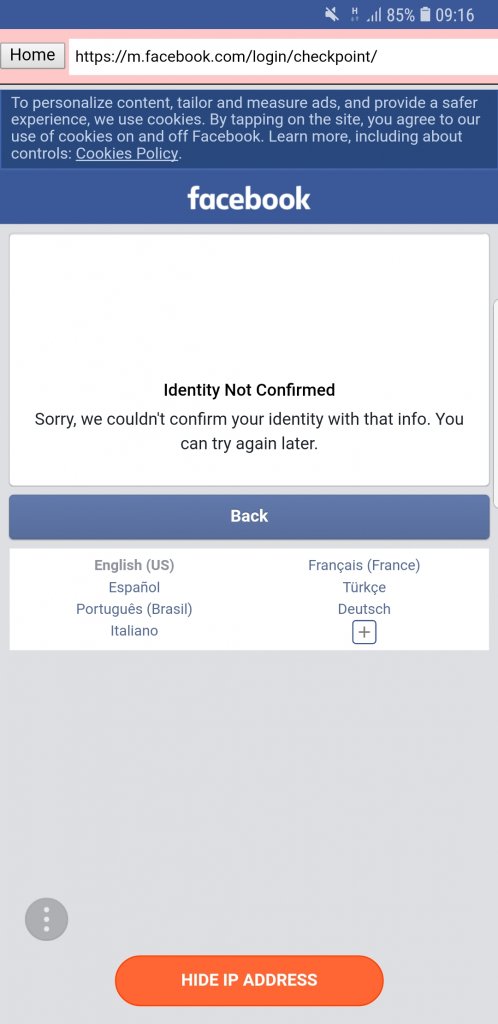The width and height of the screenshot is (498, 1024).
Task: Tap the HIDE IP ADDRESS button
Action: point(249,980)
